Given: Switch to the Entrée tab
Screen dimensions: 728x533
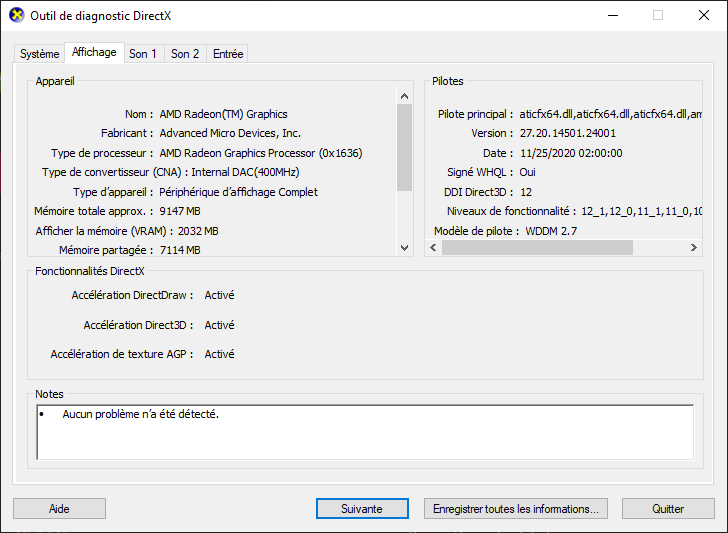Looking at the screenshot, I should (x=228, y=54).
